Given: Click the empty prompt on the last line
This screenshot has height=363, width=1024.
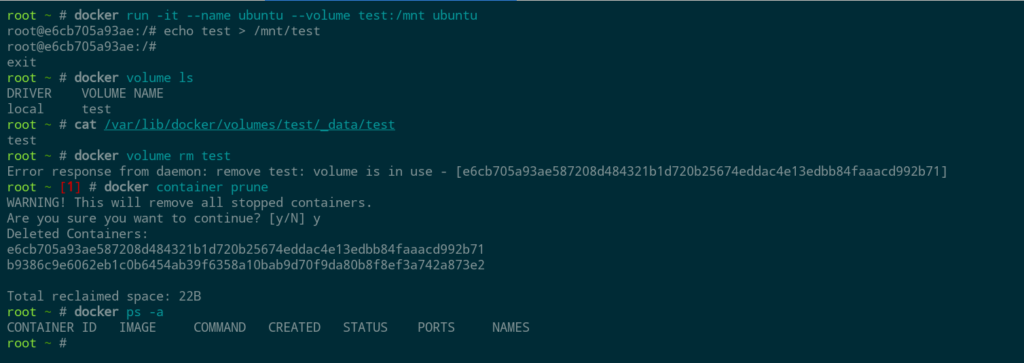Looking at the screenshot, I should click(37, 343).
